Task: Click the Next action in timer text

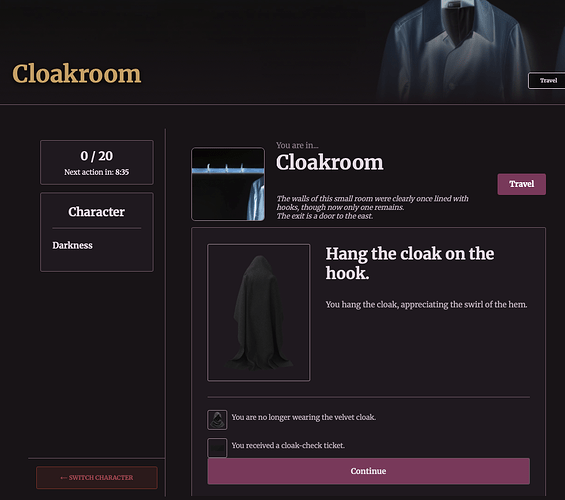Action: (97, 172)
